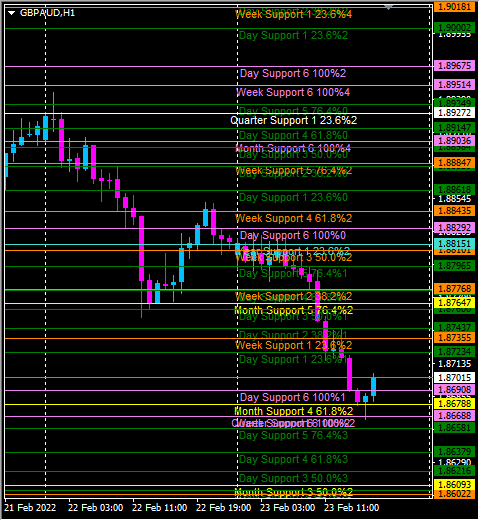Select the Day Support 4 61.8%3 label
480x521 pixels.
point(293,459)
